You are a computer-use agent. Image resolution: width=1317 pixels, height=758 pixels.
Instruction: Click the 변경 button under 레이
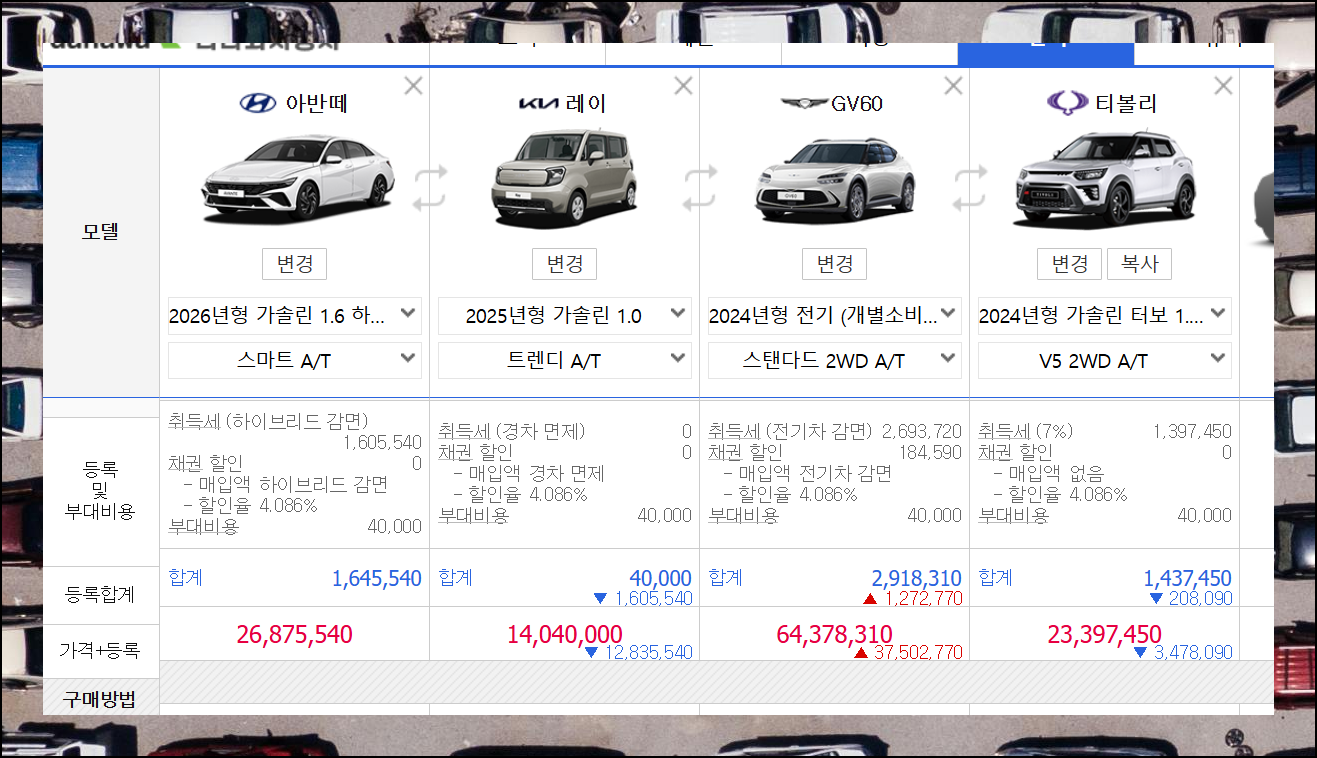tap(565, 264)
